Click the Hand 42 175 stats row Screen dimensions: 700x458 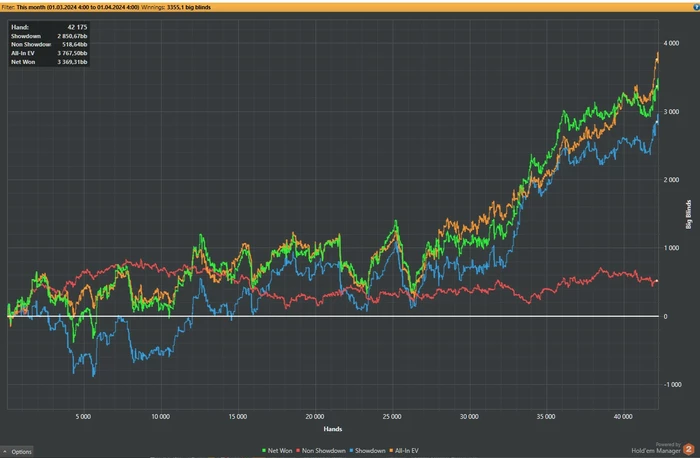coord(49,27)
